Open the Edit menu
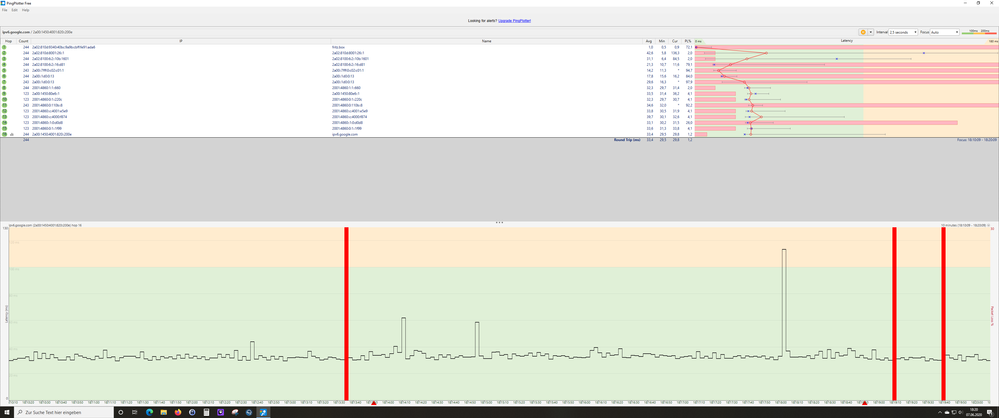Image resolution: width=999 pixels, height=418 pixels. (14, 10)
